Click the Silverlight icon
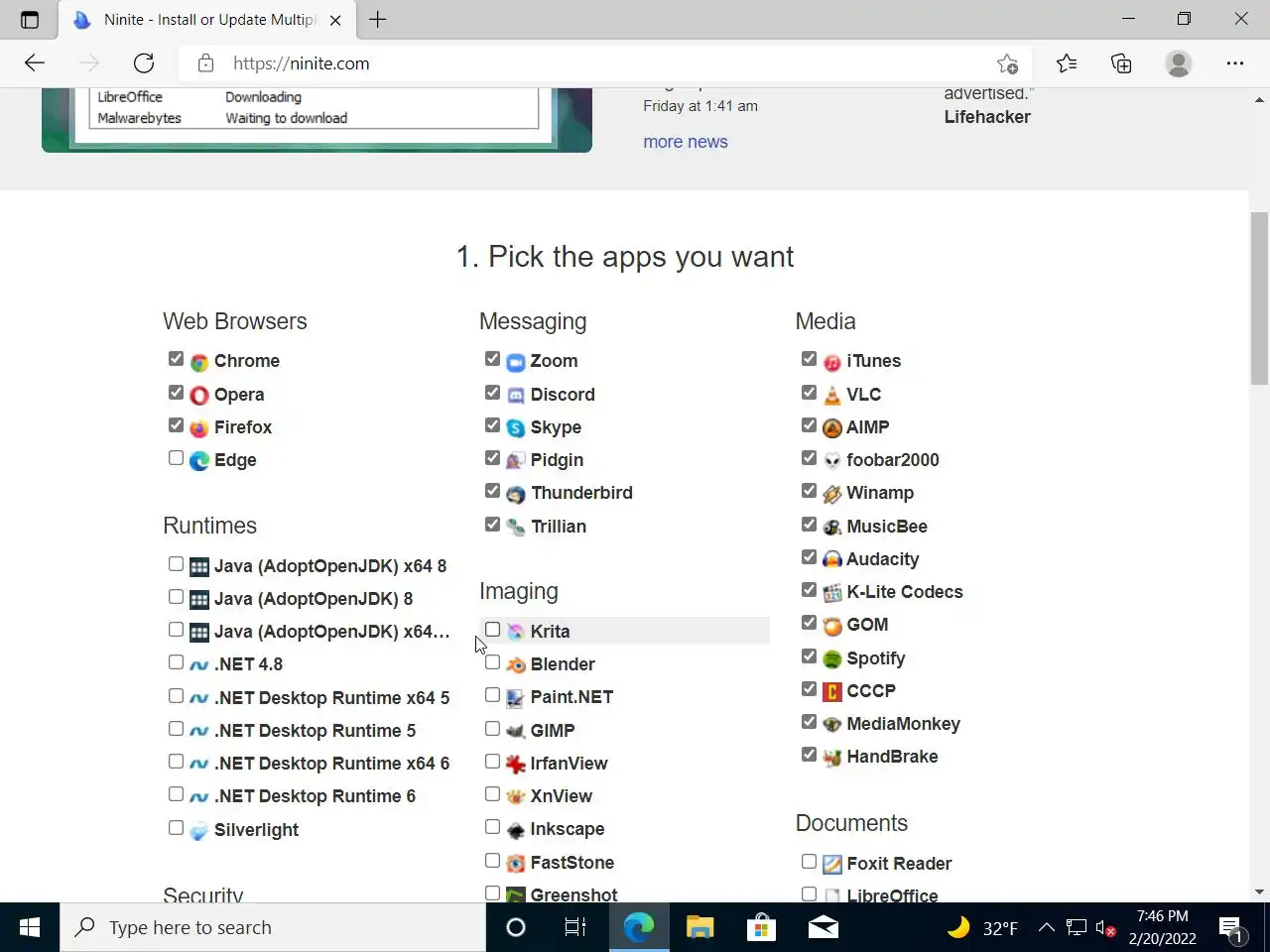The image size is (1270, 952). click(x=199, y=831)
